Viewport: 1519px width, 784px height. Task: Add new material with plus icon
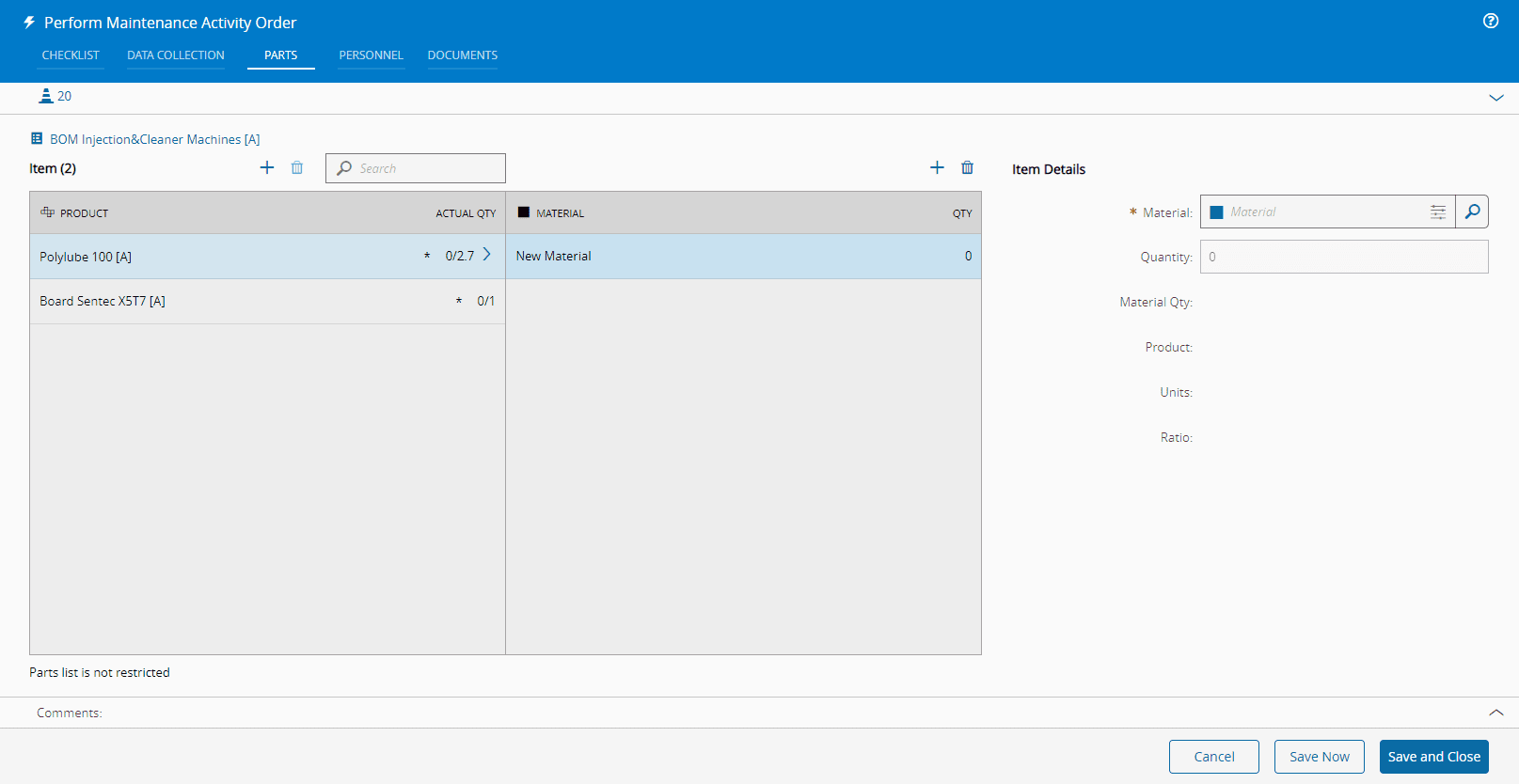(x=937, y=167)
